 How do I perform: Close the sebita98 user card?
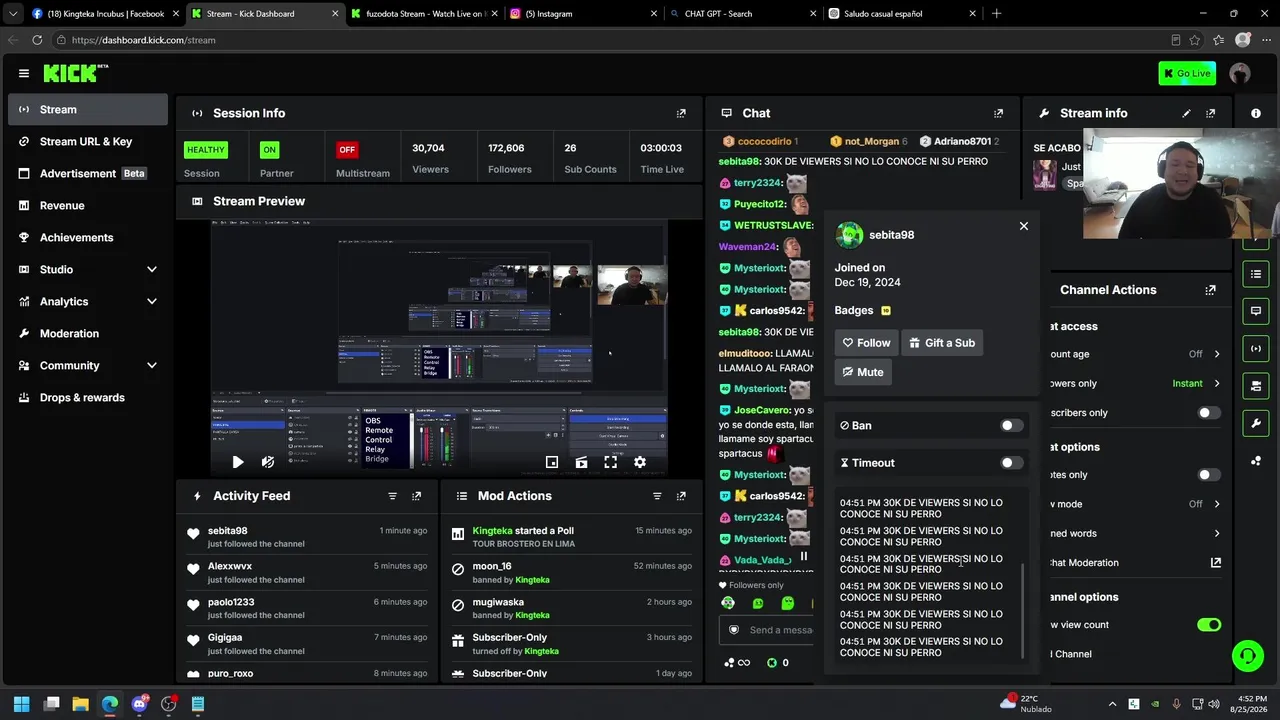point(1024,226)
